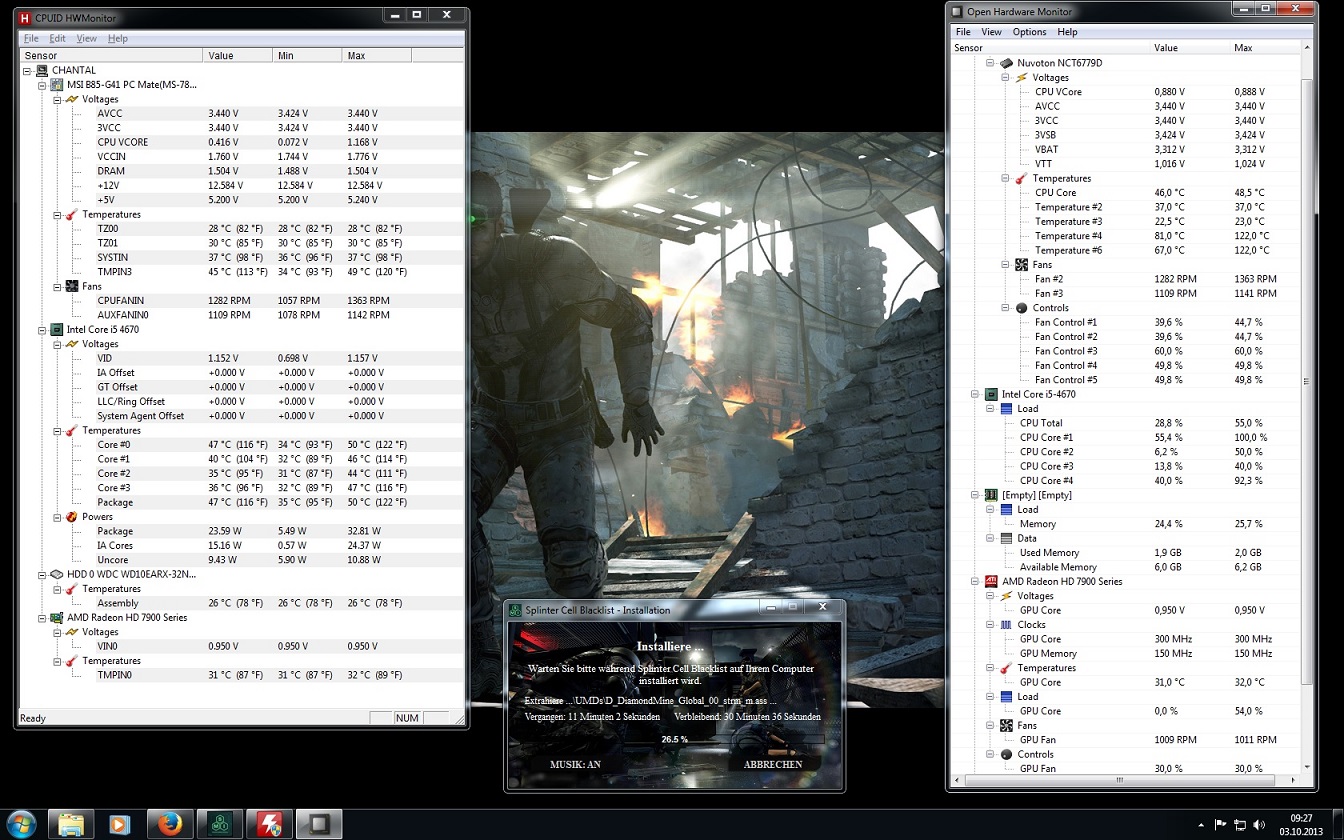Open Firefox from the taskbar

tap(170, 824)
